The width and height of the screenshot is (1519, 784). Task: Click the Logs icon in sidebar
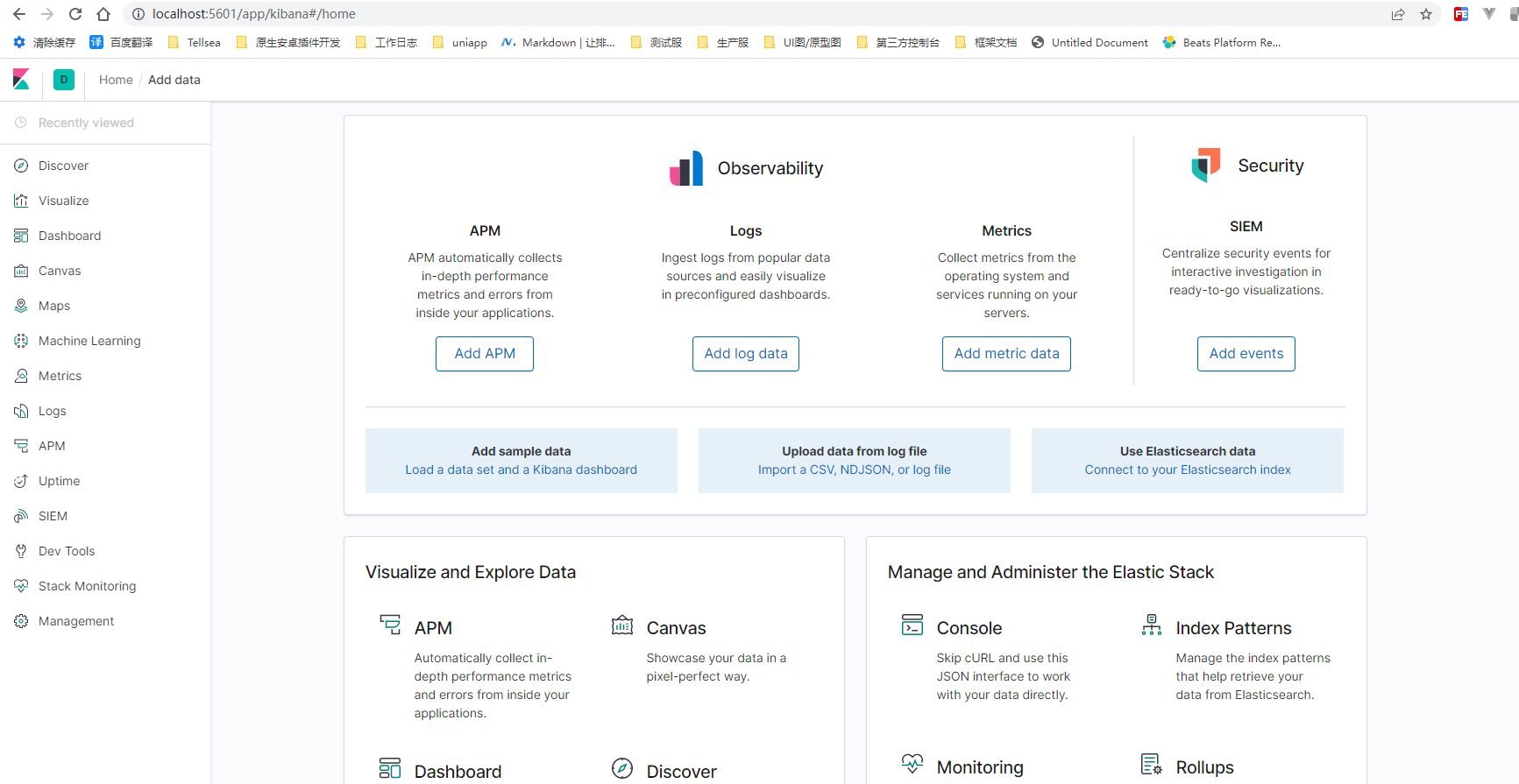[21, 411]
